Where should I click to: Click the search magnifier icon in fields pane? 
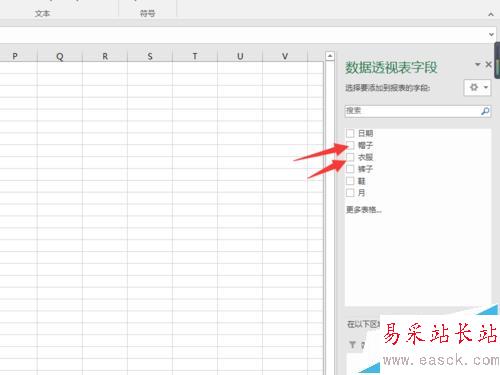pos(485,111)
